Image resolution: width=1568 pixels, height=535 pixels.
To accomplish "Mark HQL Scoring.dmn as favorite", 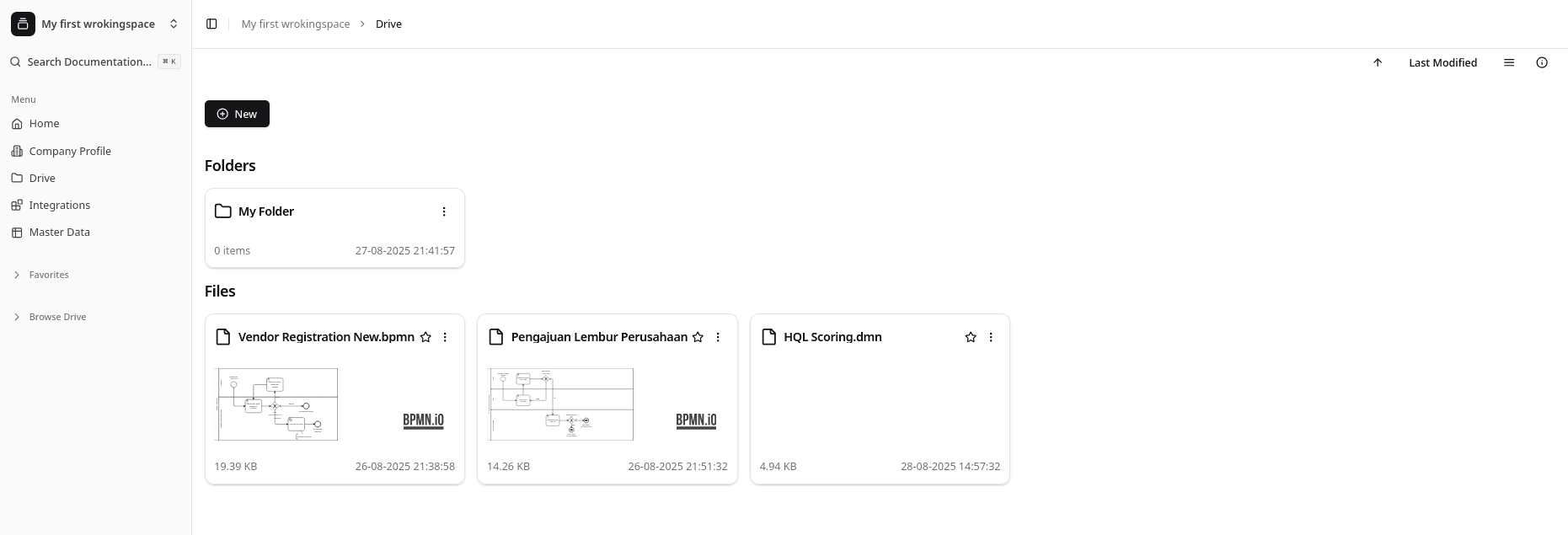I will pos(971,337).
